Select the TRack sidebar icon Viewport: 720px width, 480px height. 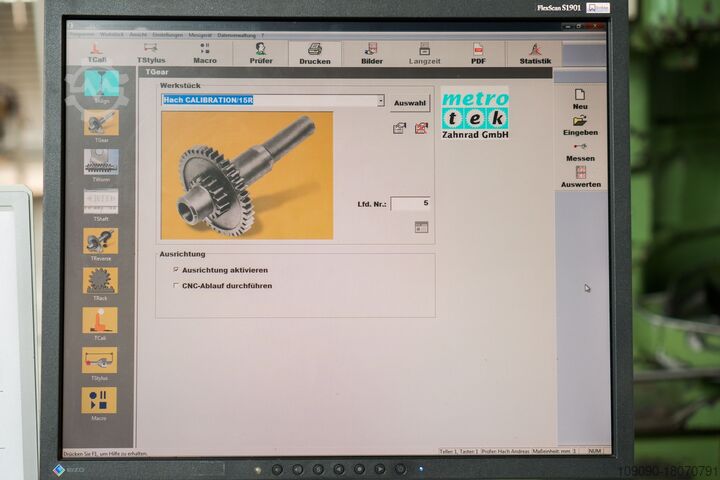pyautogui.click(x=101, y=280)
